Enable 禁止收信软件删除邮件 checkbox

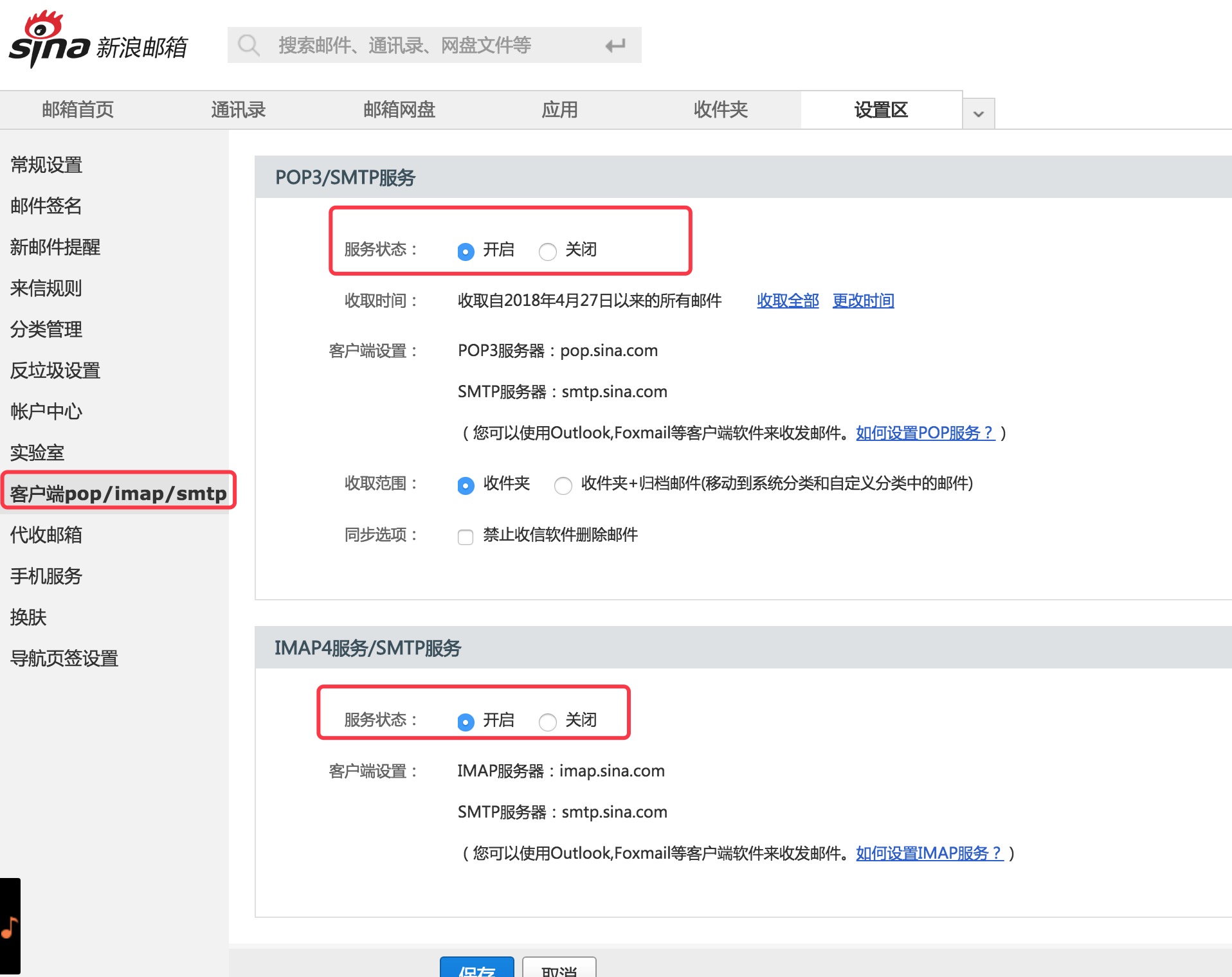point(466,537)
